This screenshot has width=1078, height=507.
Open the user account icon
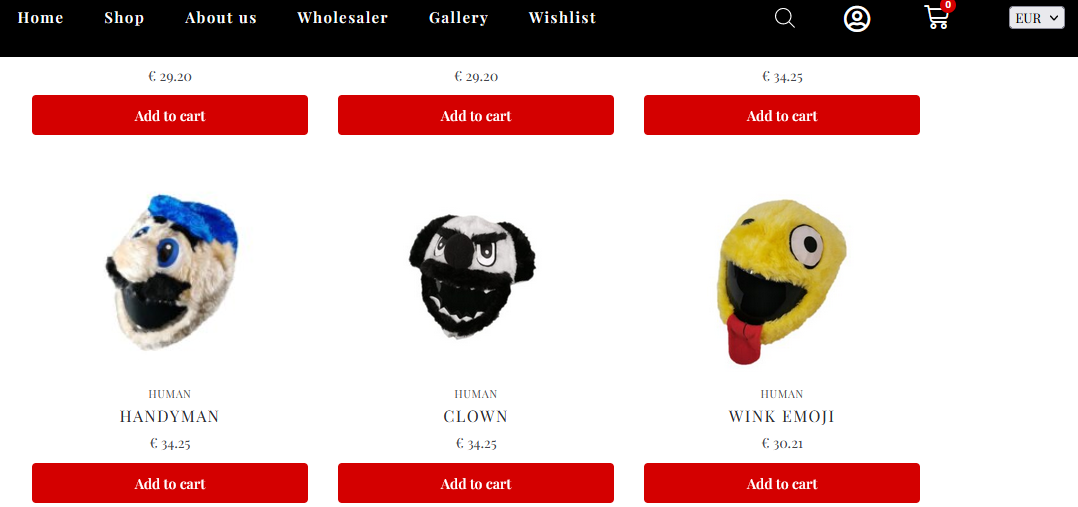tap(857, 19)
